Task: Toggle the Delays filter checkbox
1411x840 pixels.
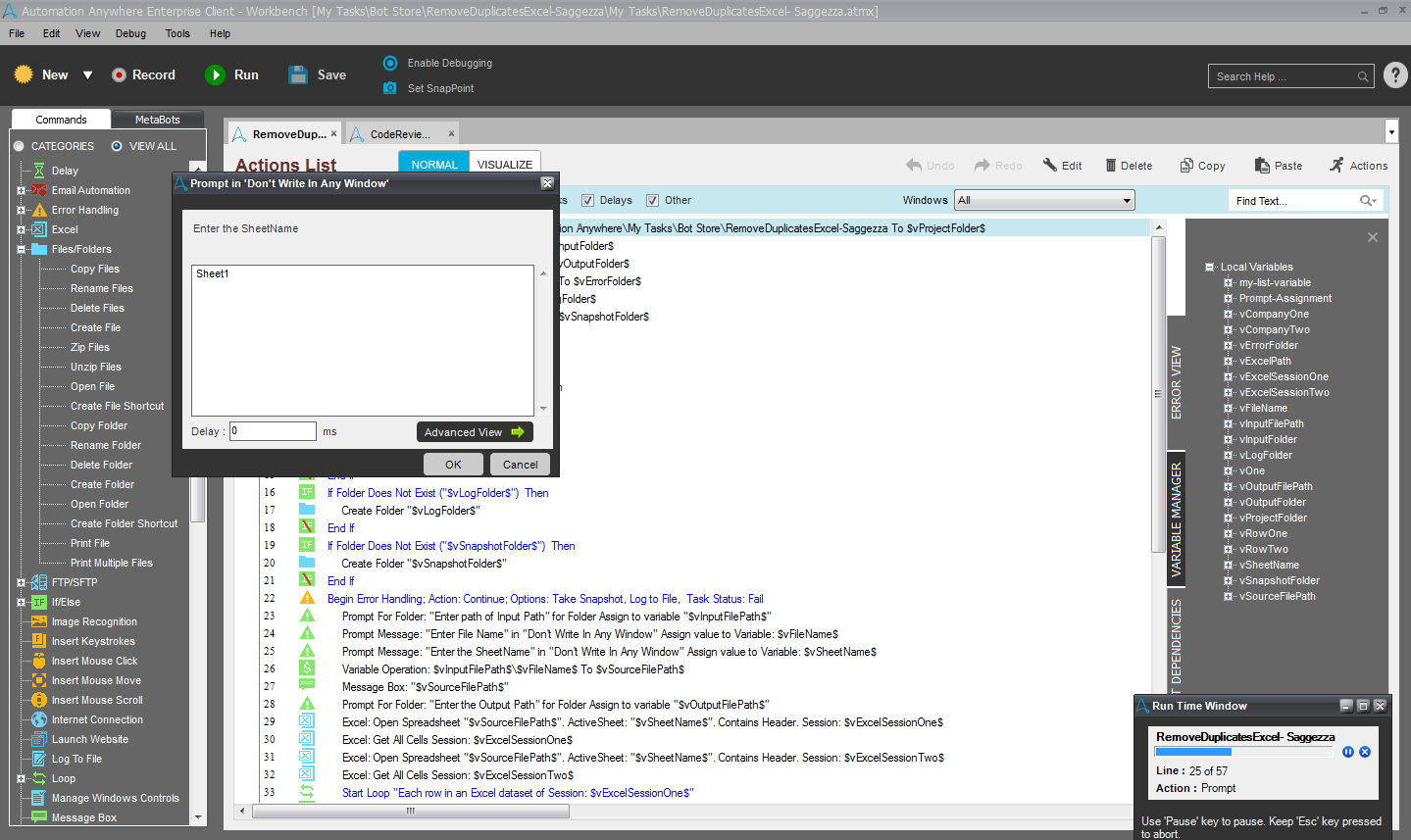Action: [588, 200]
